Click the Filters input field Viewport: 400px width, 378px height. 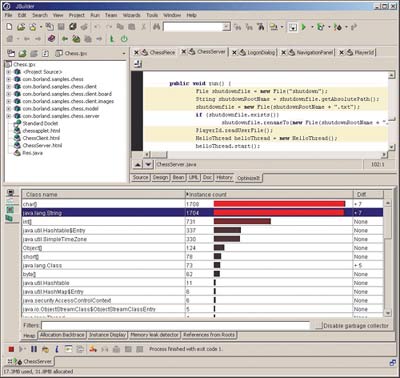click(x=176, y=325)
